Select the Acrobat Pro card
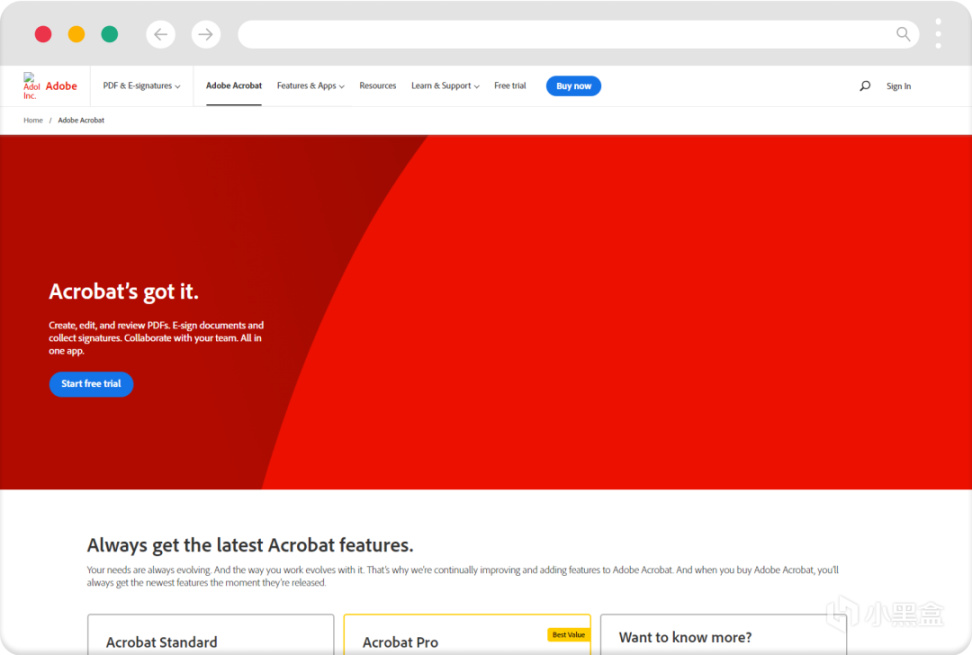 pos(467,635)
